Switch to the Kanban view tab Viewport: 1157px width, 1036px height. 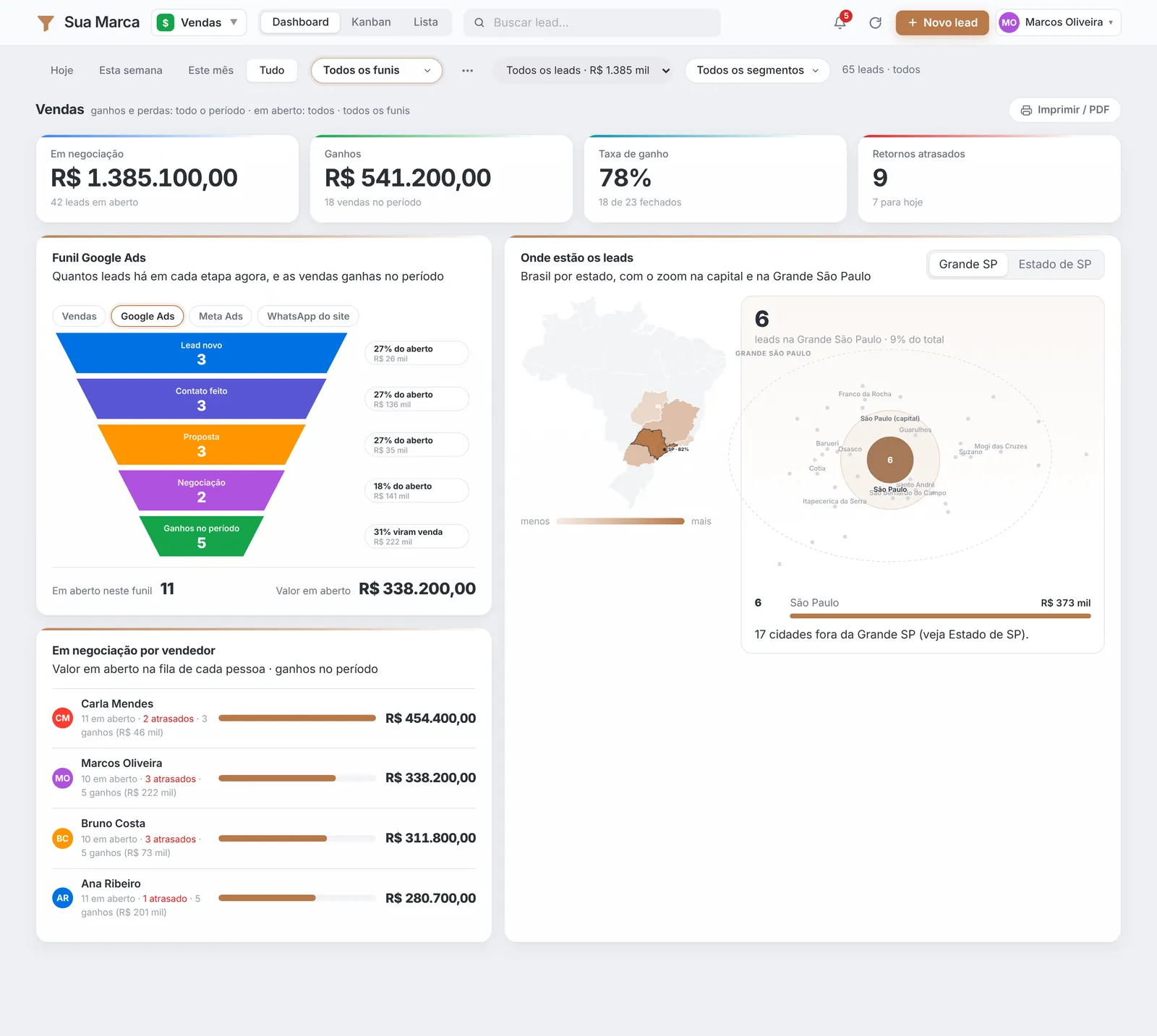click(x=371, y=22)
